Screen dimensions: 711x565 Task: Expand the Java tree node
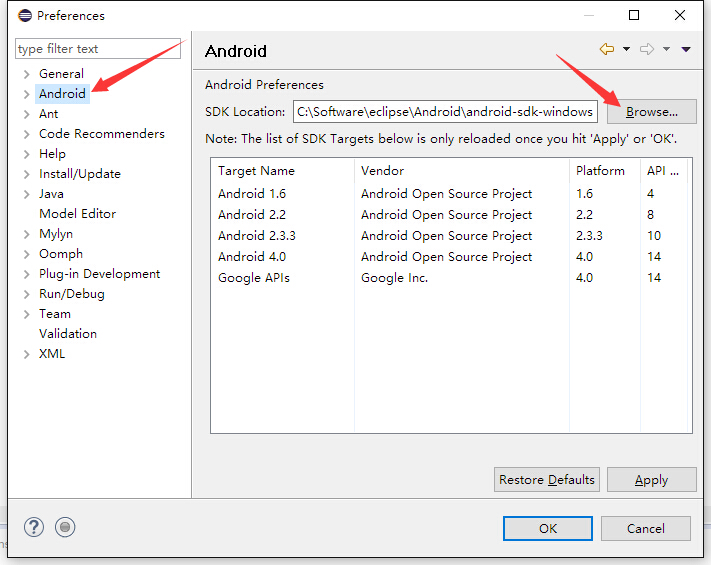pyautogui.click(x=26, y=194)
